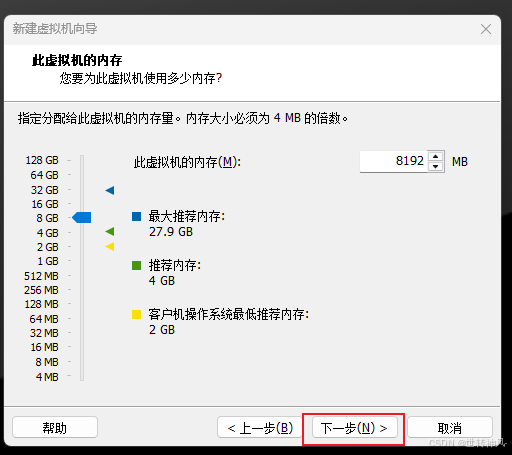
Task: Select the 128 MB slider label
Action: pos(42,304)
